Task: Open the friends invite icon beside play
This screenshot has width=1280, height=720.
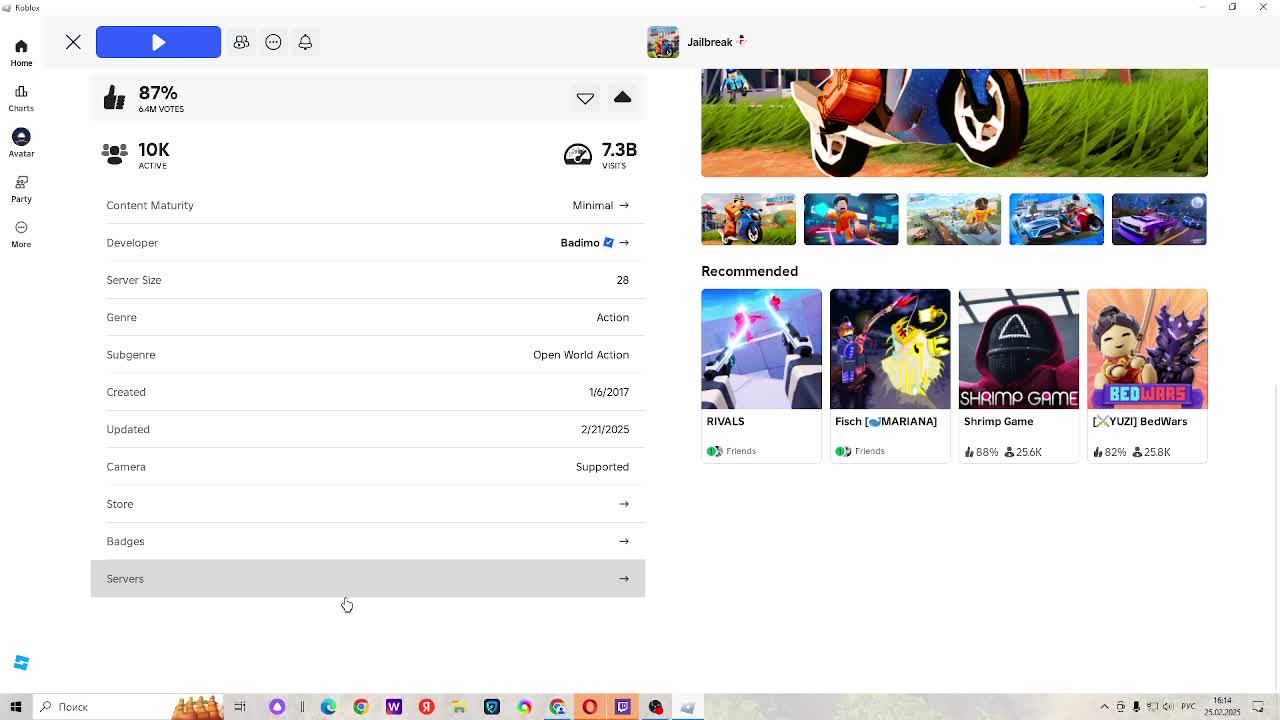Action: (241, 42)
